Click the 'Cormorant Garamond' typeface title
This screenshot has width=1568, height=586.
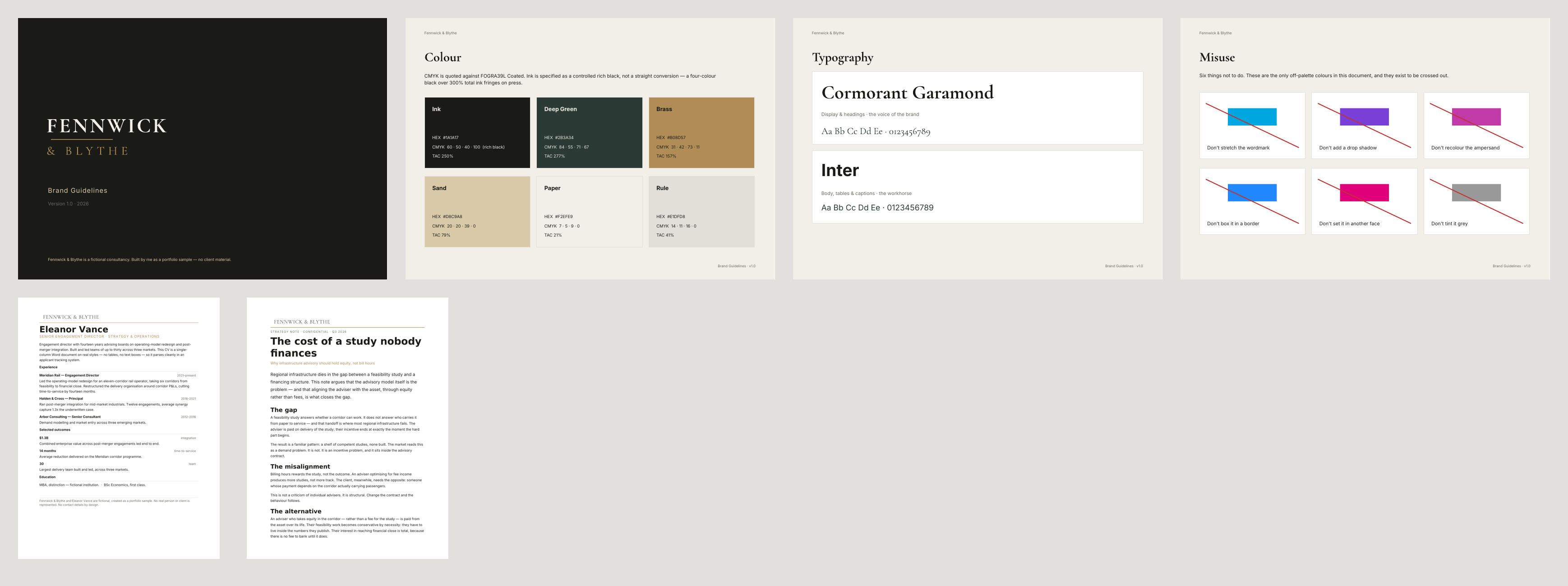click(x=907, y=93)
